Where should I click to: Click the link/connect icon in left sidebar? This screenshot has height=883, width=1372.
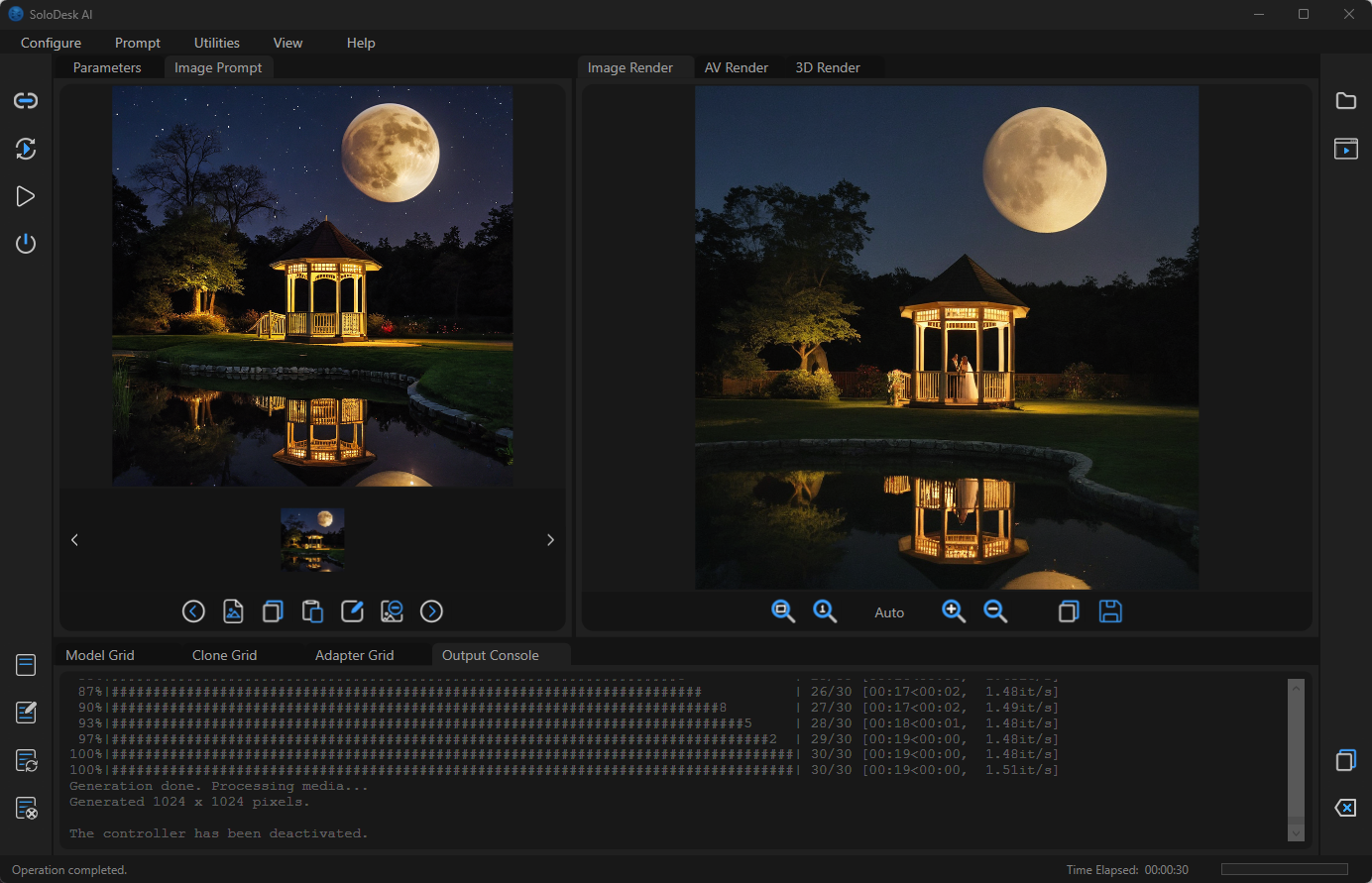pos(26,101)
